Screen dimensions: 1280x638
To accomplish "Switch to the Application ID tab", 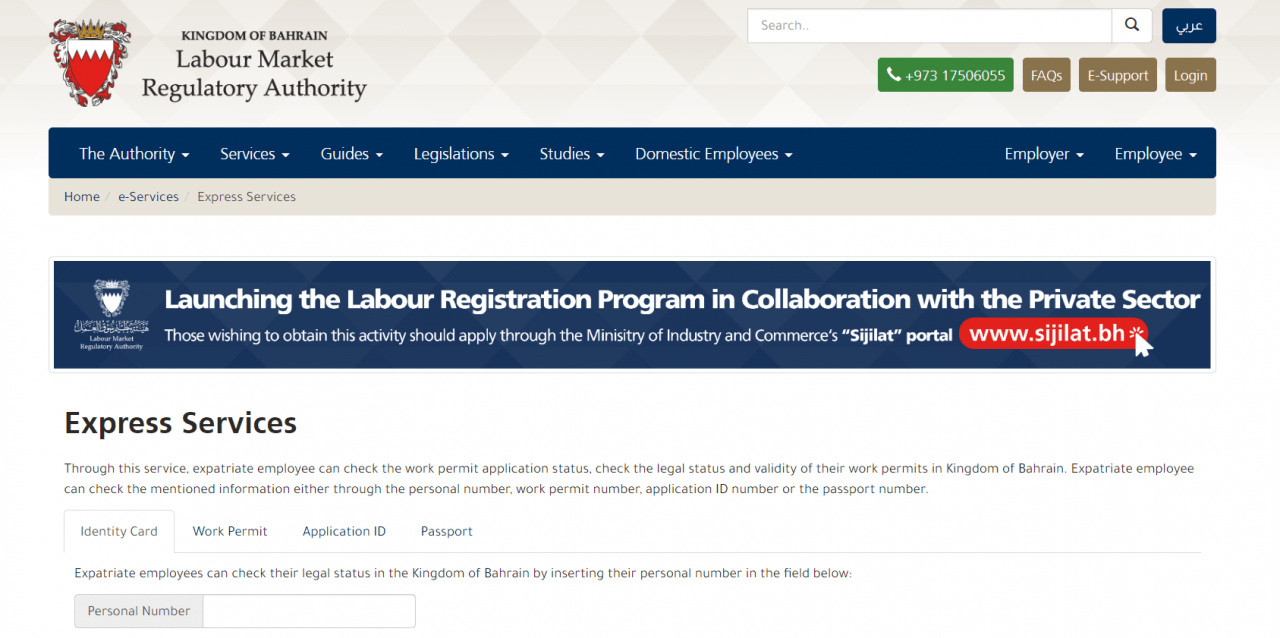I will tap(344, 531).
